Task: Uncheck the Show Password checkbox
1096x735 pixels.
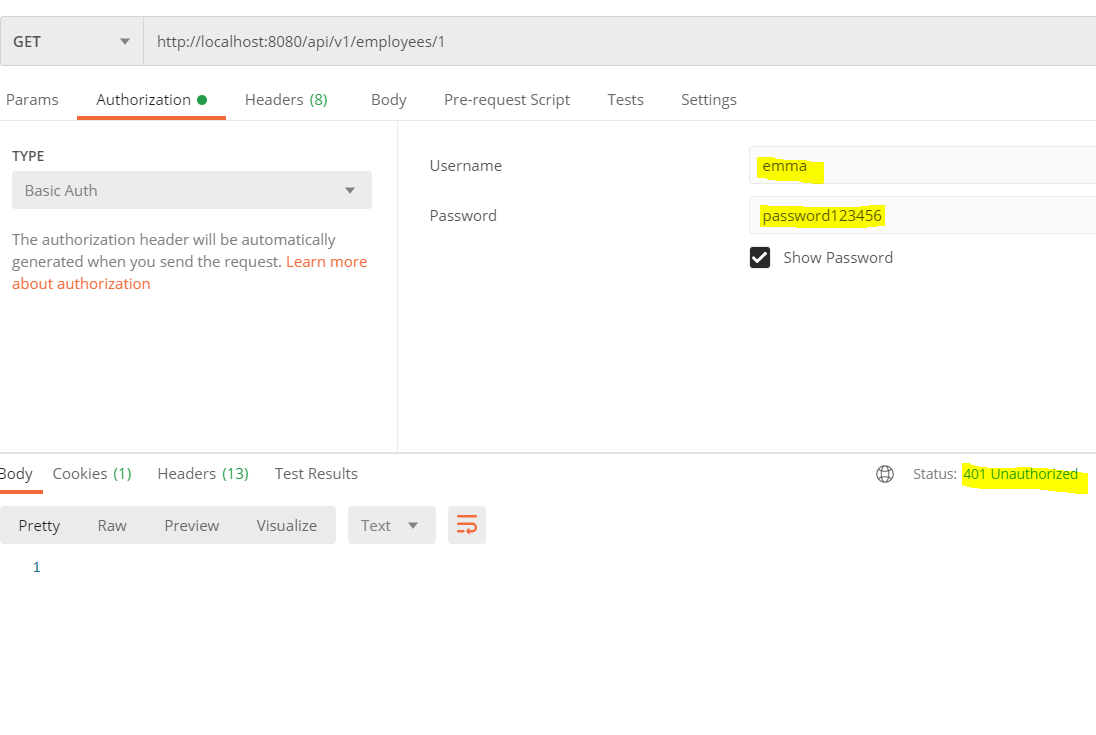Action: (760, 258)
